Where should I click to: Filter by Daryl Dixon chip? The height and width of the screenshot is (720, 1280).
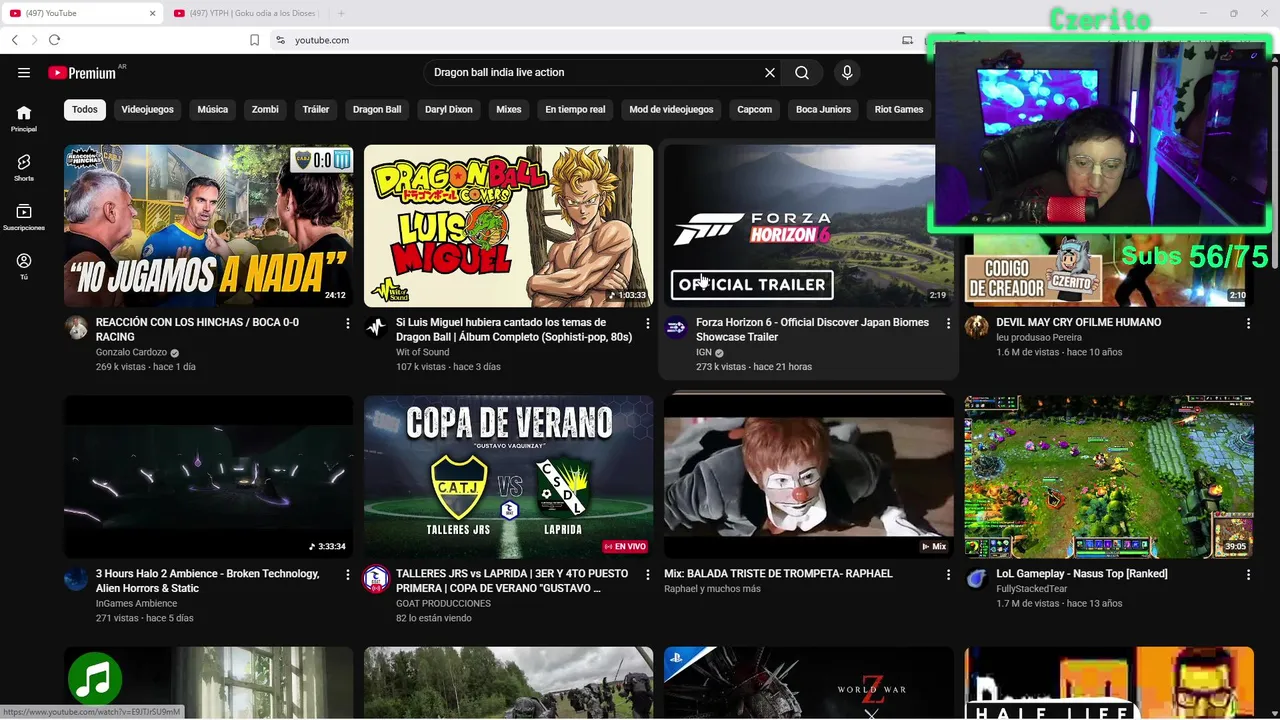coord(449,109)
